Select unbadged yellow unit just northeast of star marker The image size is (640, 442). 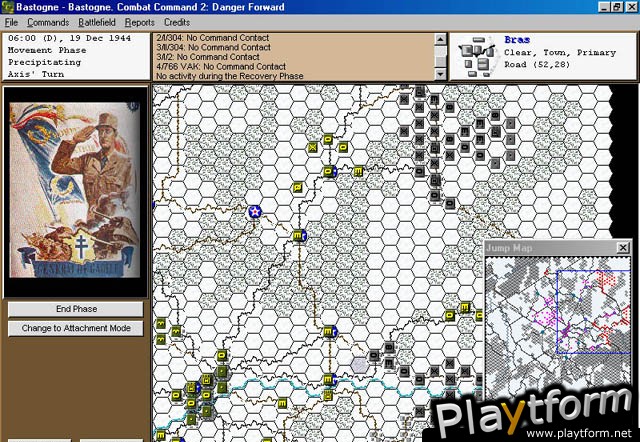click(298, 187)
